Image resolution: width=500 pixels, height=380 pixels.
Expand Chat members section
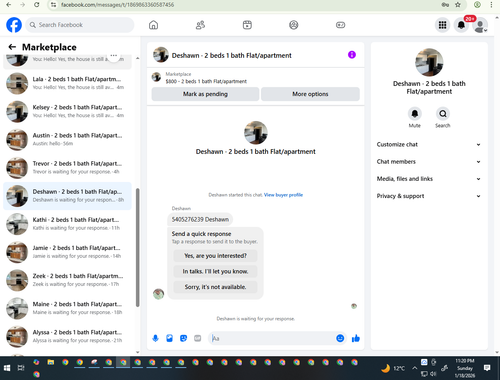click(x=429, y=162)
